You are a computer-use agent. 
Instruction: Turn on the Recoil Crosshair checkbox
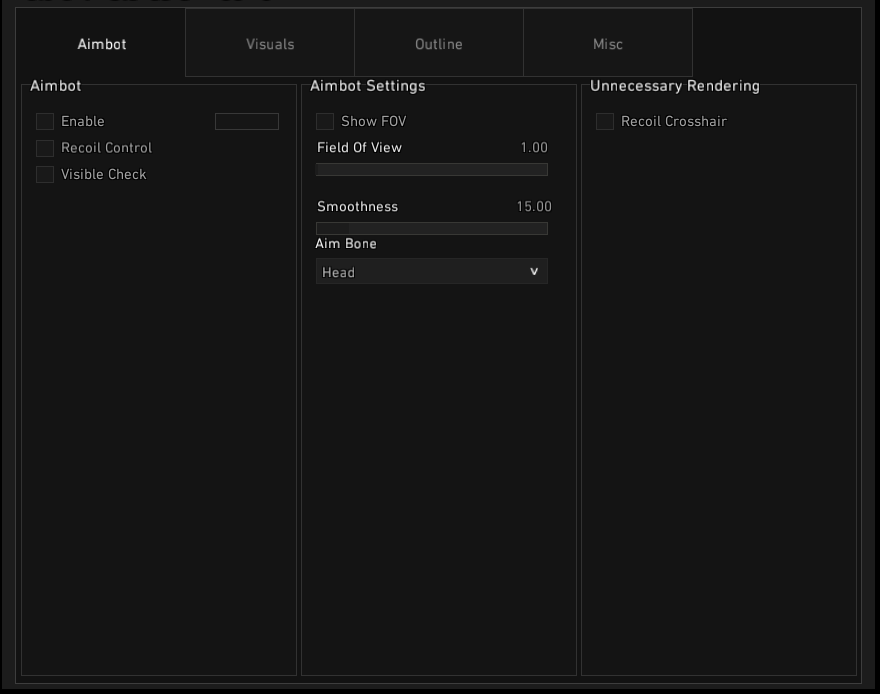pos(605,122)
